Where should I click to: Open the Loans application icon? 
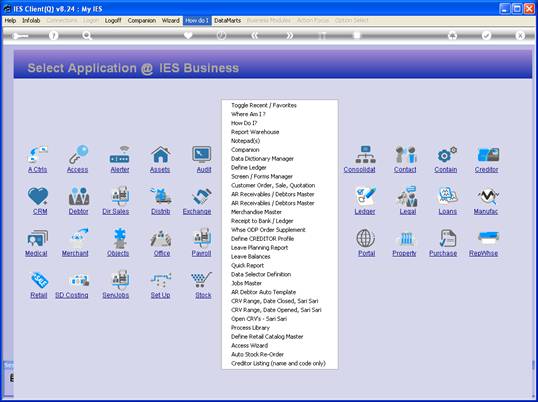(447, 197)
